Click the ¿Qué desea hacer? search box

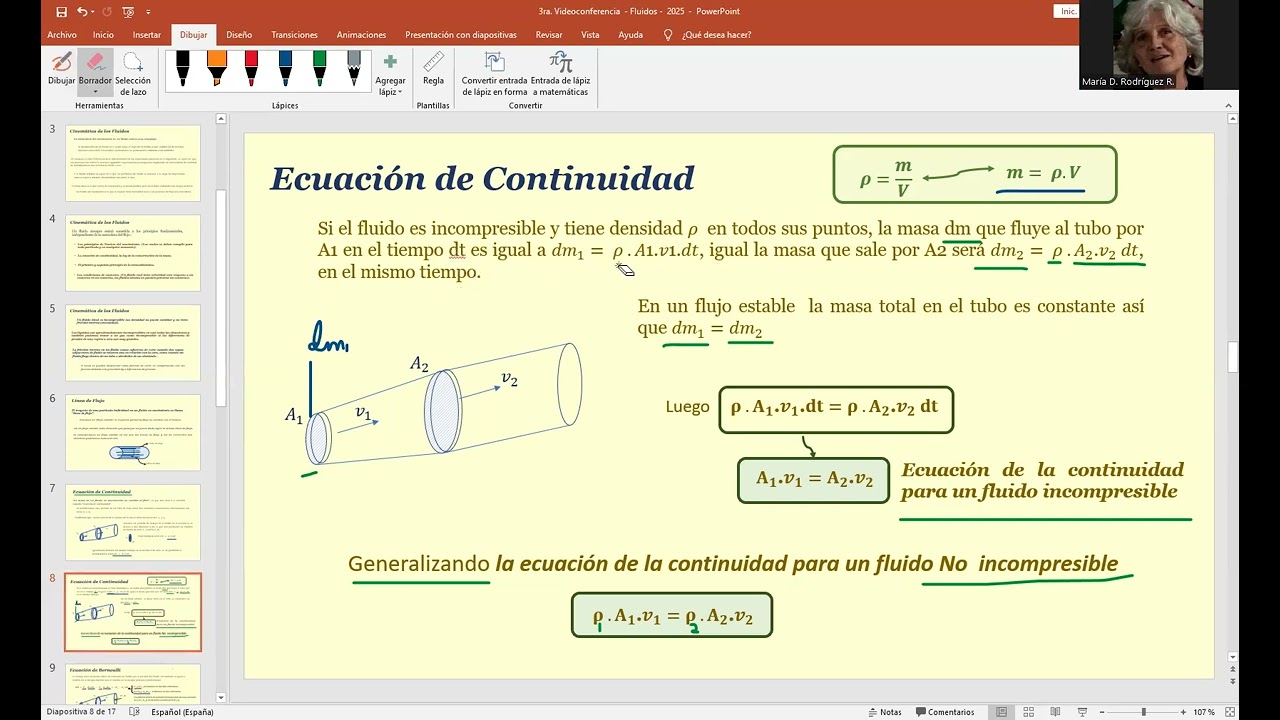coord(716,35)
